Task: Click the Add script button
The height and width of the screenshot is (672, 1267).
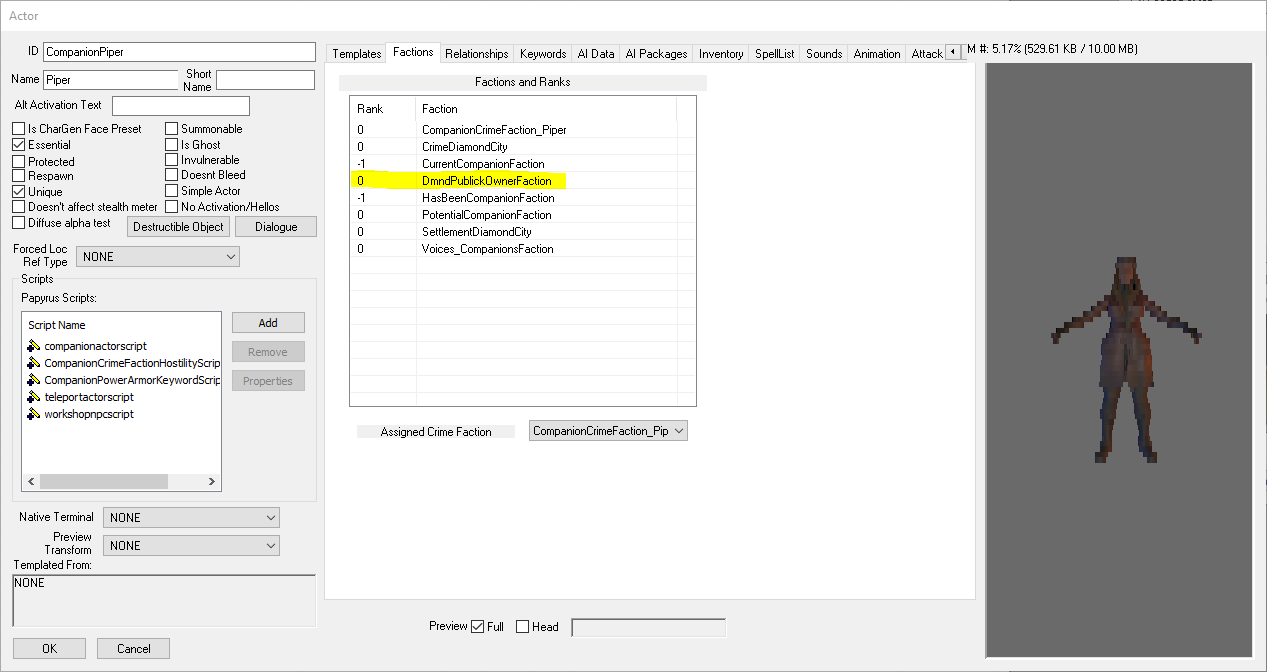Action: [268, 323]
